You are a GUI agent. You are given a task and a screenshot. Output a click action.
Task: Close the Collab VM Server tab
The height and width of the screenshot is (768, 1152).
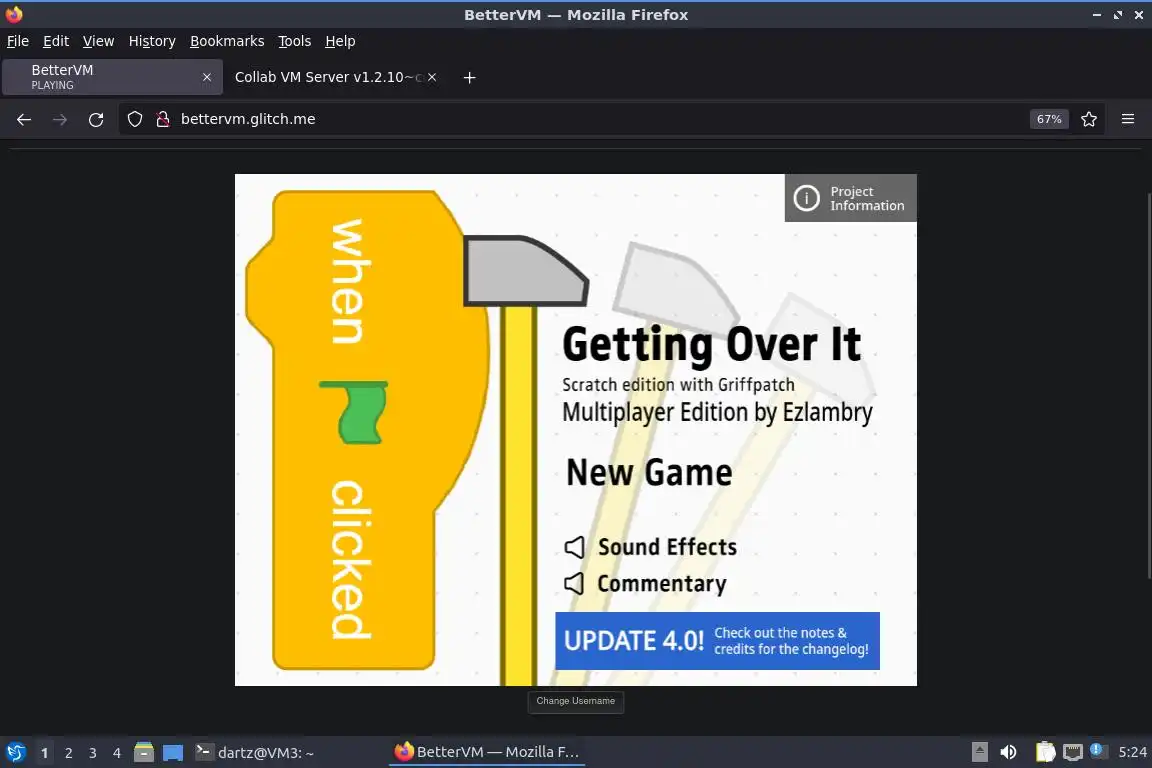(x=432, y=77)
